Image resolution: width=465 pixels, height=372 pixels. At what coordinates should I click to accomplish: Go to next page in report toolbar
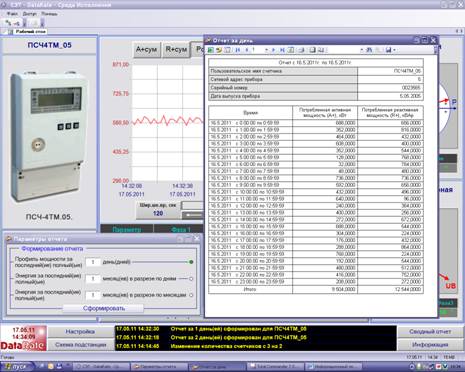click(x=273, y=50)
